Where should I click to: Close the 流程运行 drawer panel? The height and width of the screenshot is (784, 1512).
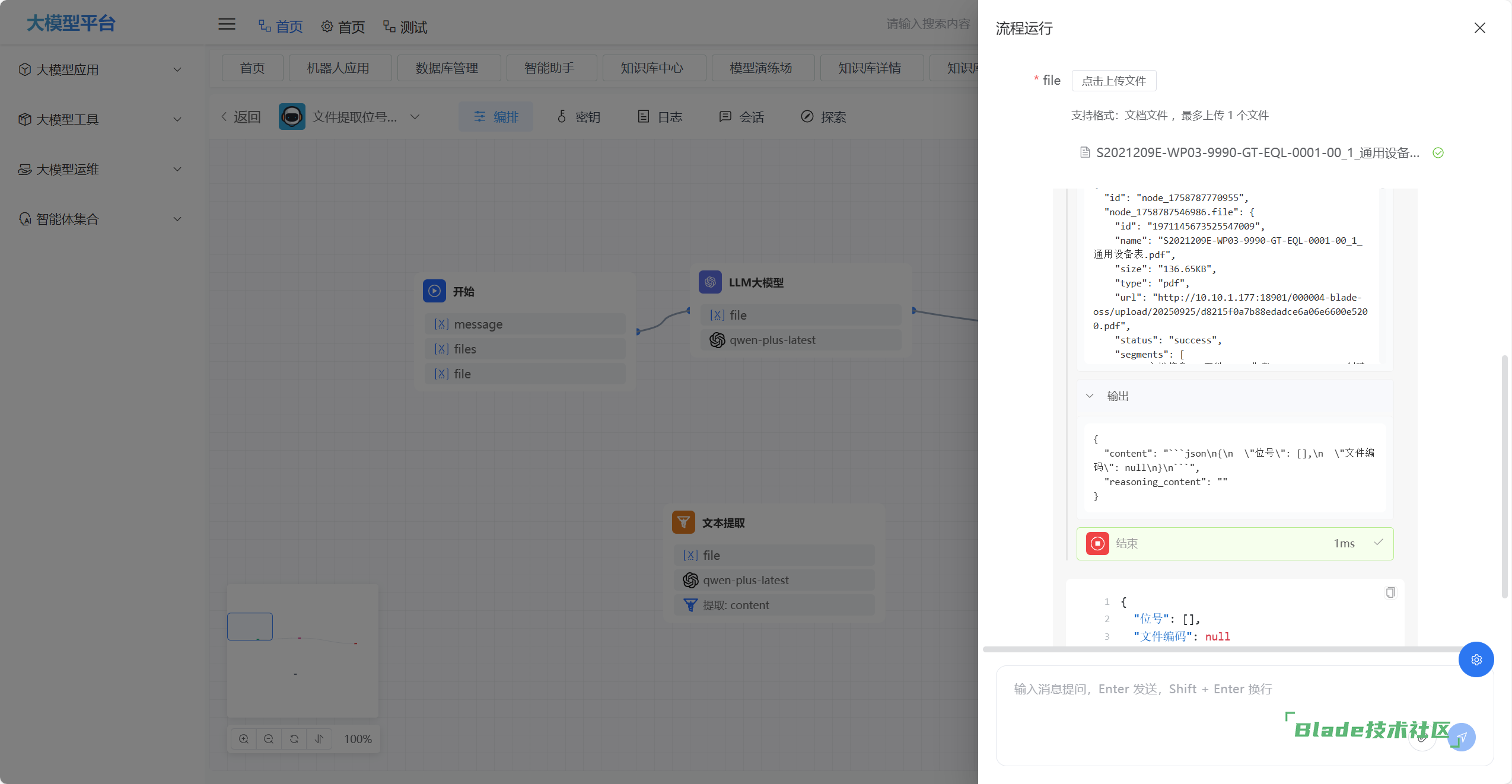[x=1480, y=28]
